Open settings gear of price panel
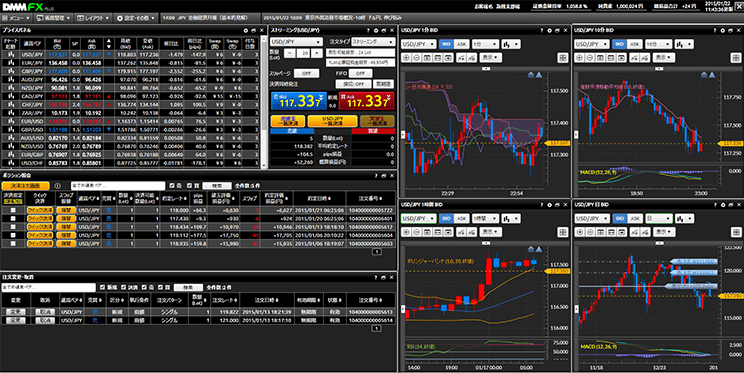744x373 pixels. (245, 30)
